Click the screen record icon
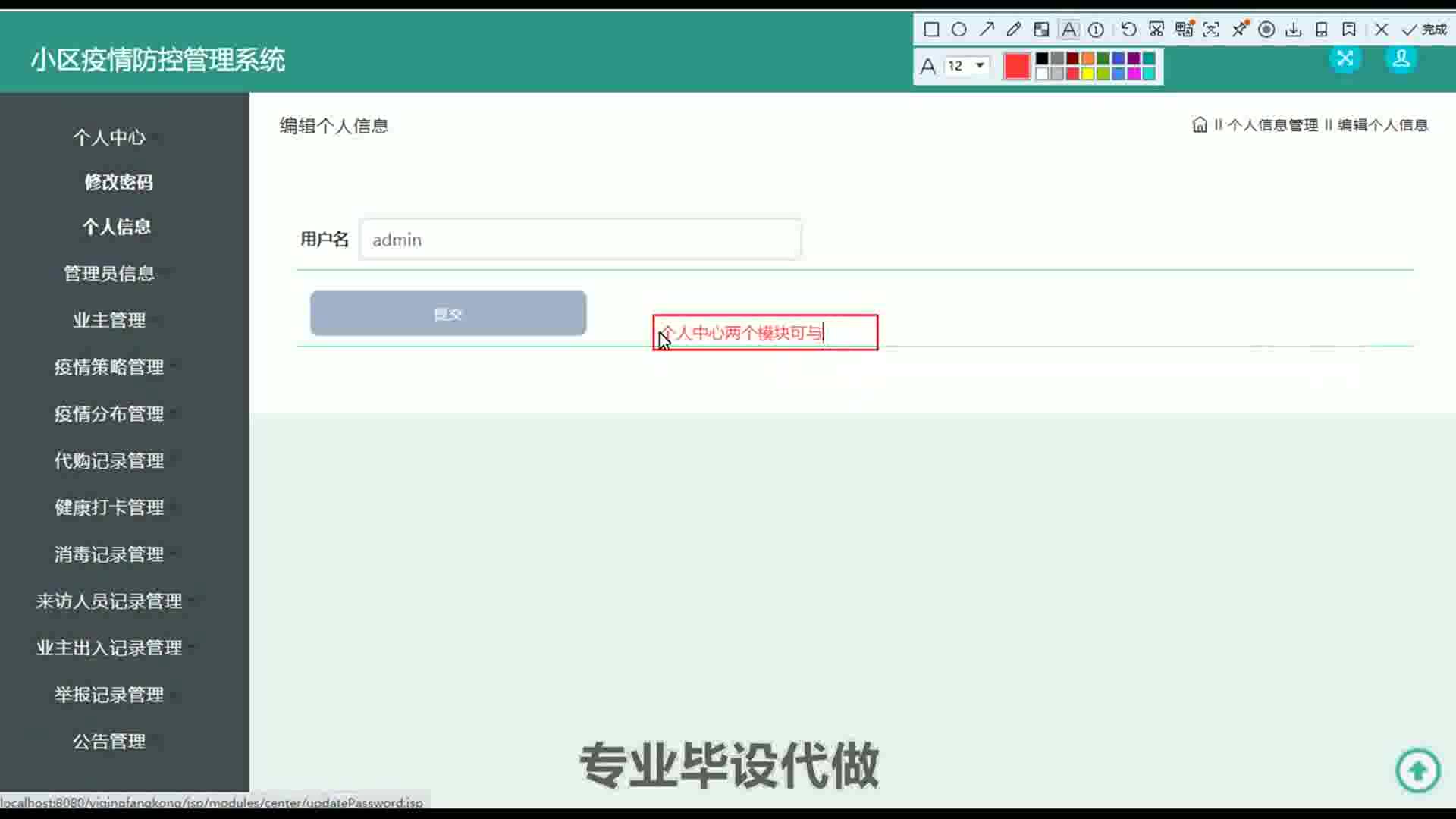This screenshot has height=819, width=1456. [1266, 30]
